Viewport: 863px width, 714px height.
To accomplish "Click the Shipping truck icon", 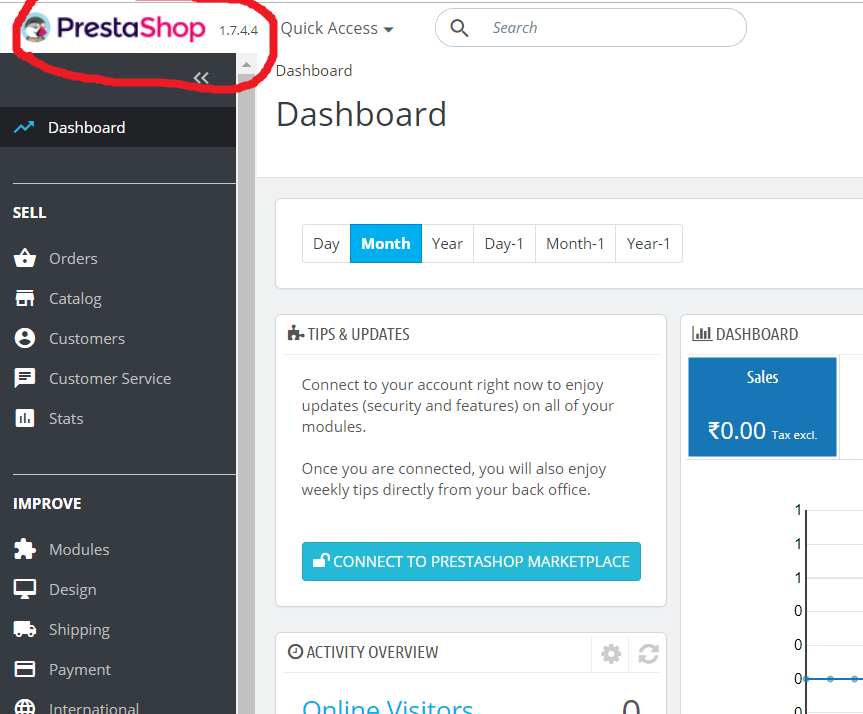I will [x=25, y=629].
